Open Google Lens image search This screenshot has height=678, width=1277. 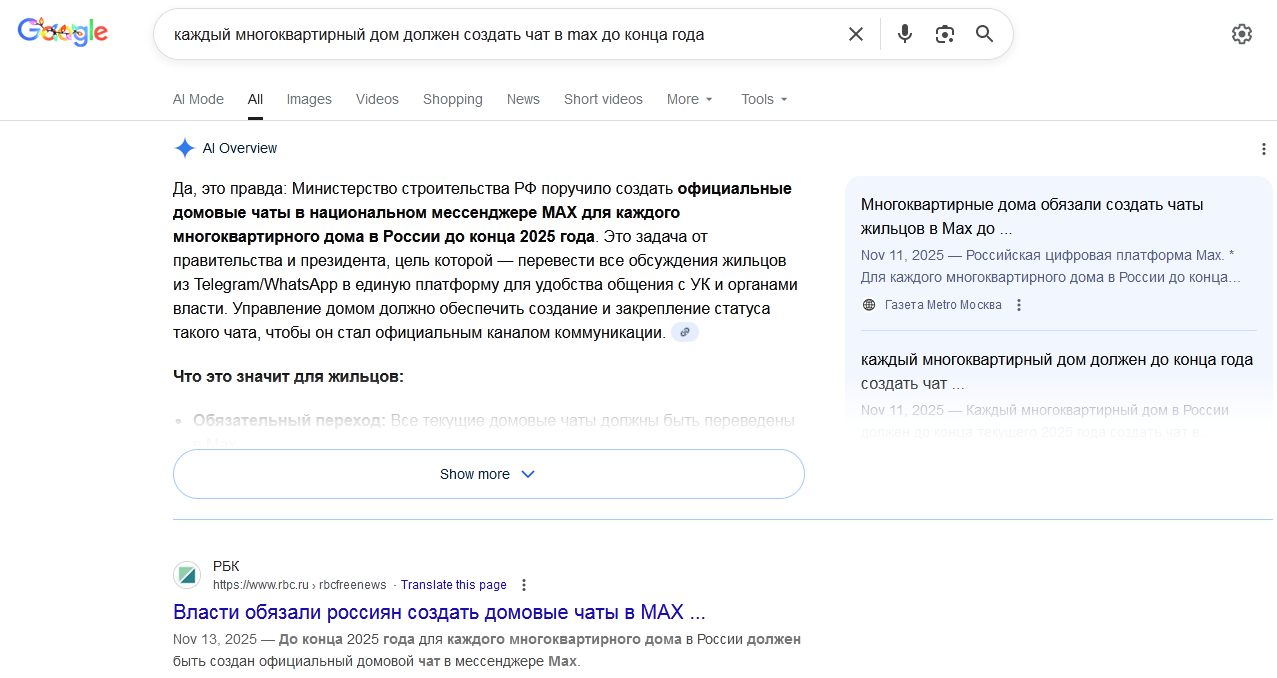[945, 34]
